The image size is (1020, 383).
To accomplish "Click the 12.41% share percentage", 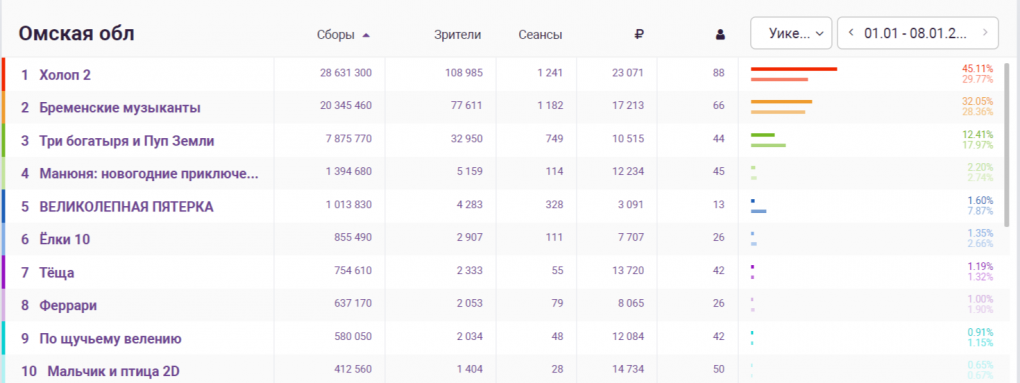I will [978, 135].
